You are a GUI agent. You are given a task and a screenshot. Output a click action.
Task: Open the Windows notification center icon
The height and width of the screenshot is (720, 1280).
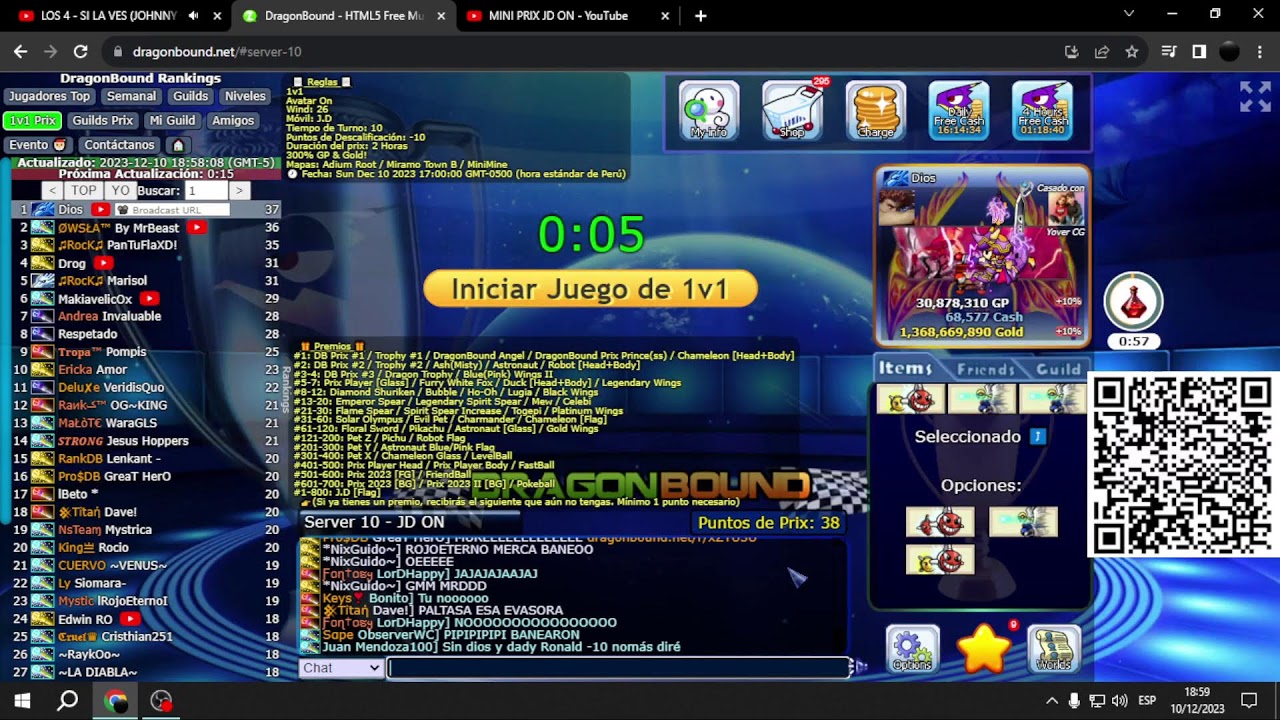pyautogui.click(x=1249, y=701)
